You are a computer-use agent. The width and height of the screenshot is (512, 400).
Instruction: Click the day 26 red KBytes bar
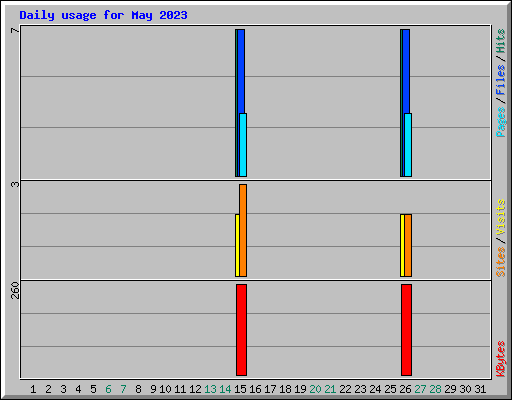point(407,330)
